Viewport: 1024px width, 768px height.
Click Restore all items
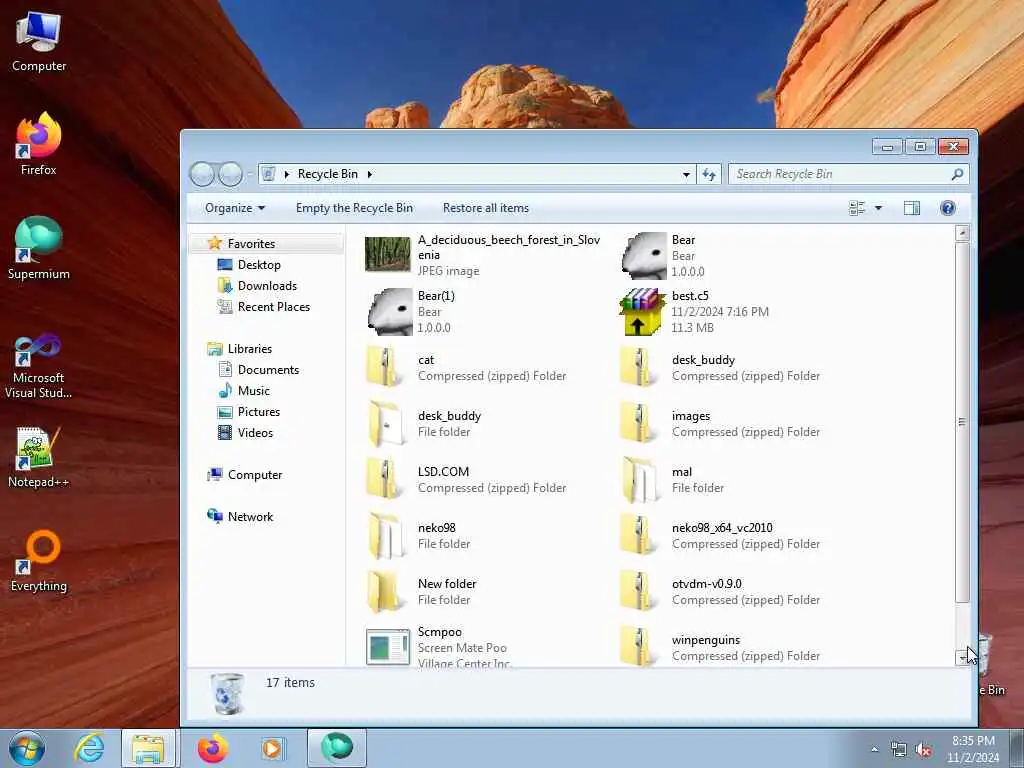[486, 208]
